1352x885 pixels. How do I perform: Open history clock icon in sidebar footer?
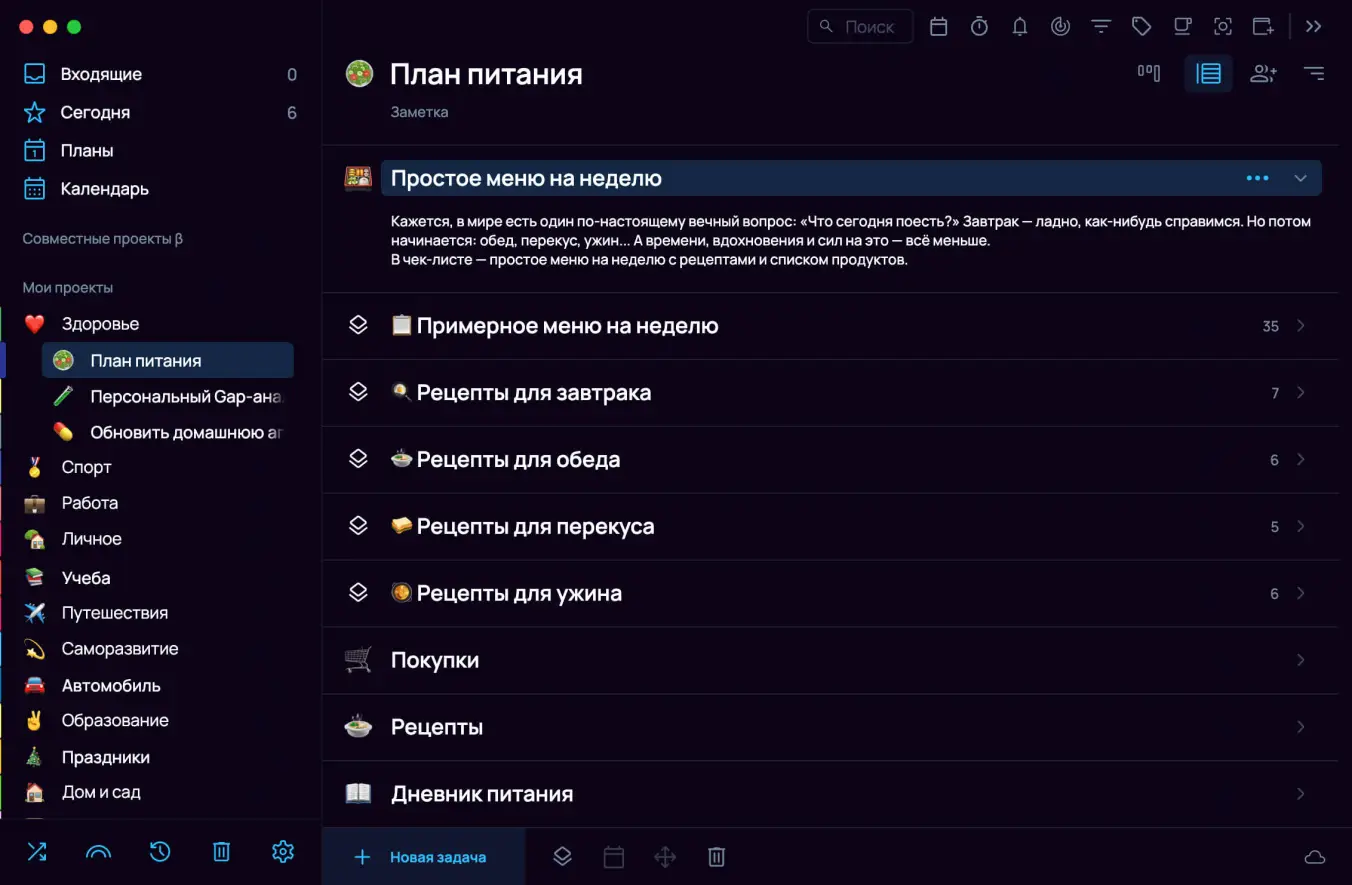pyautogui.click(x=160, y=852)
